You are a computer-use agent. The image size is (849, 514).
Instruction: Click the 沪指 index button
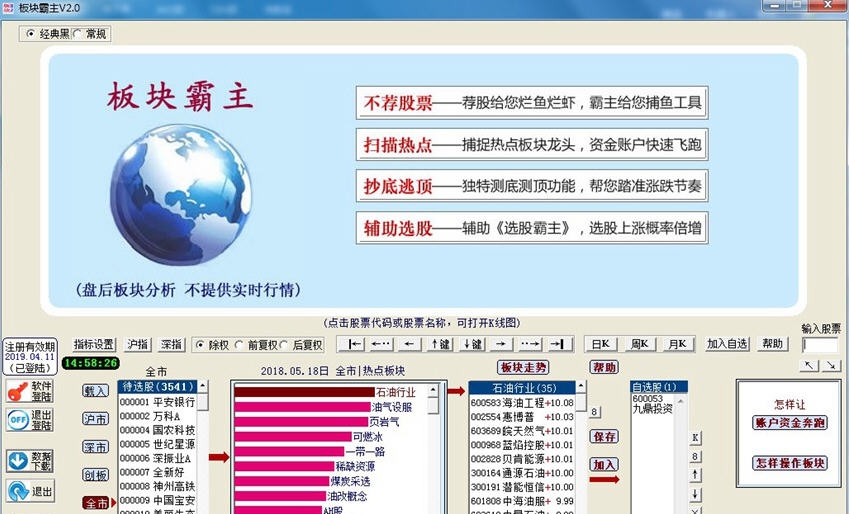138,344
